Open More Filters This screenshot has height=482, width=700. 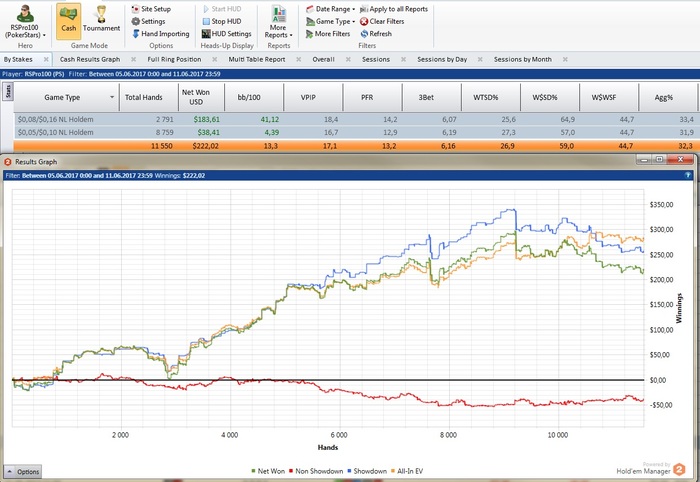pyautogui.click(x=328, y=34)
